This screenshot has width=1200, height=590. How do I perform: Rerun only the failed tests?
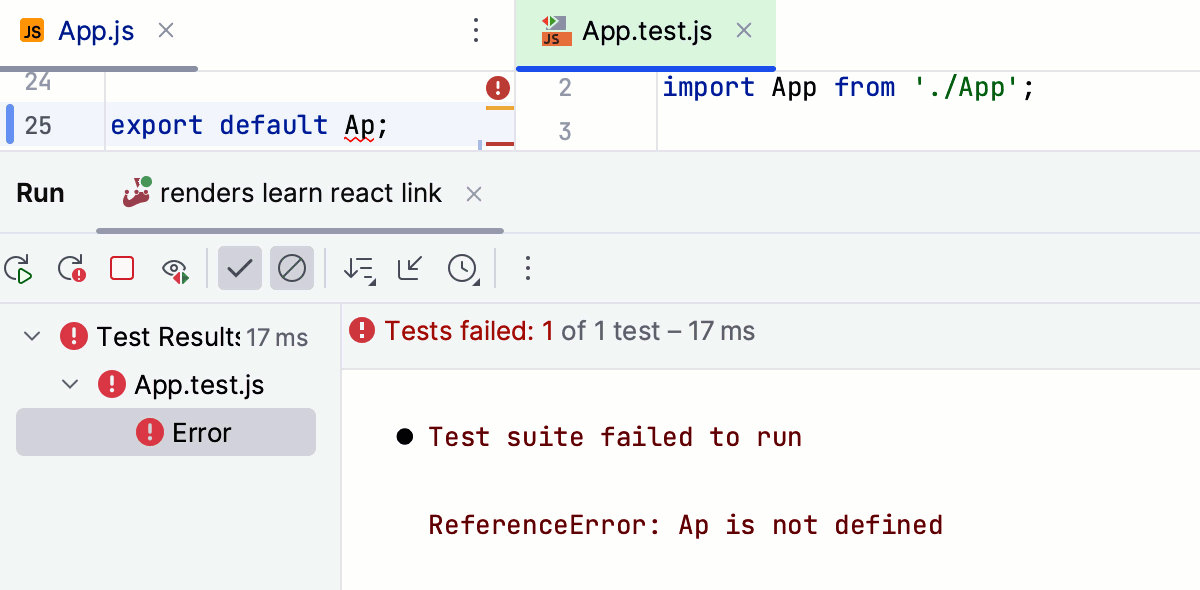click(70, 268)
